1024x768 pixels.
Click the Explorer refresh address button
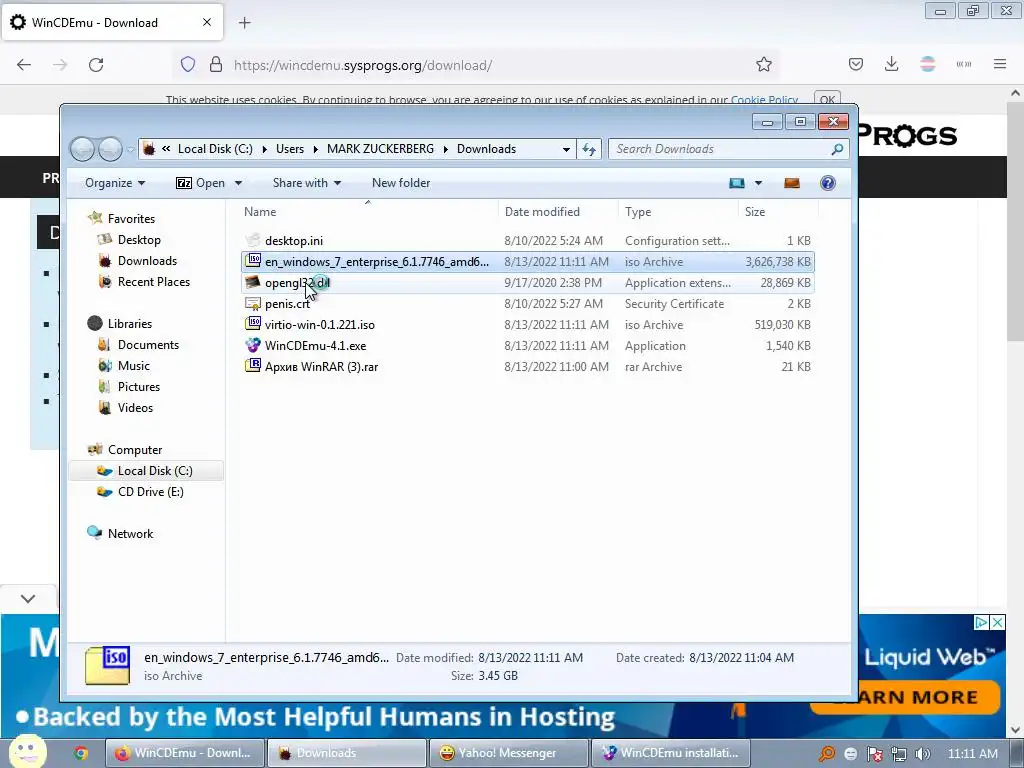(589, 149)
